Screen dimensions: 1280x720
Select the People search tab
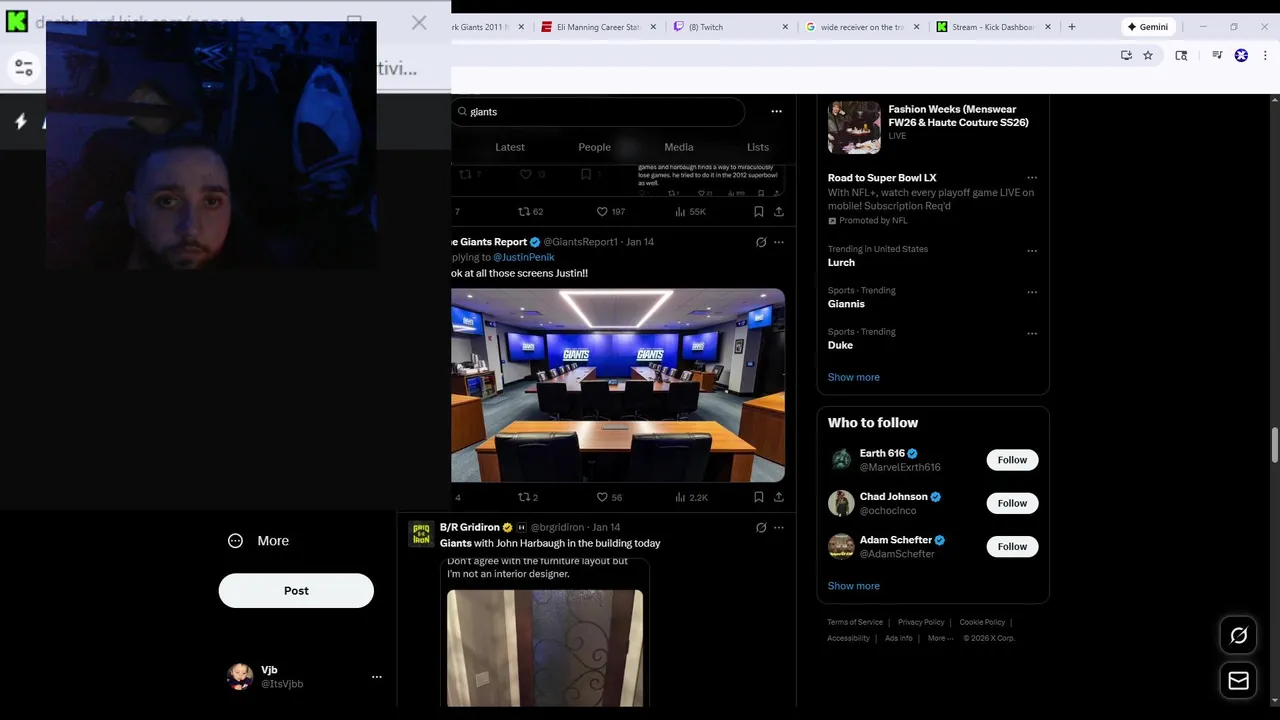[594, 147]
